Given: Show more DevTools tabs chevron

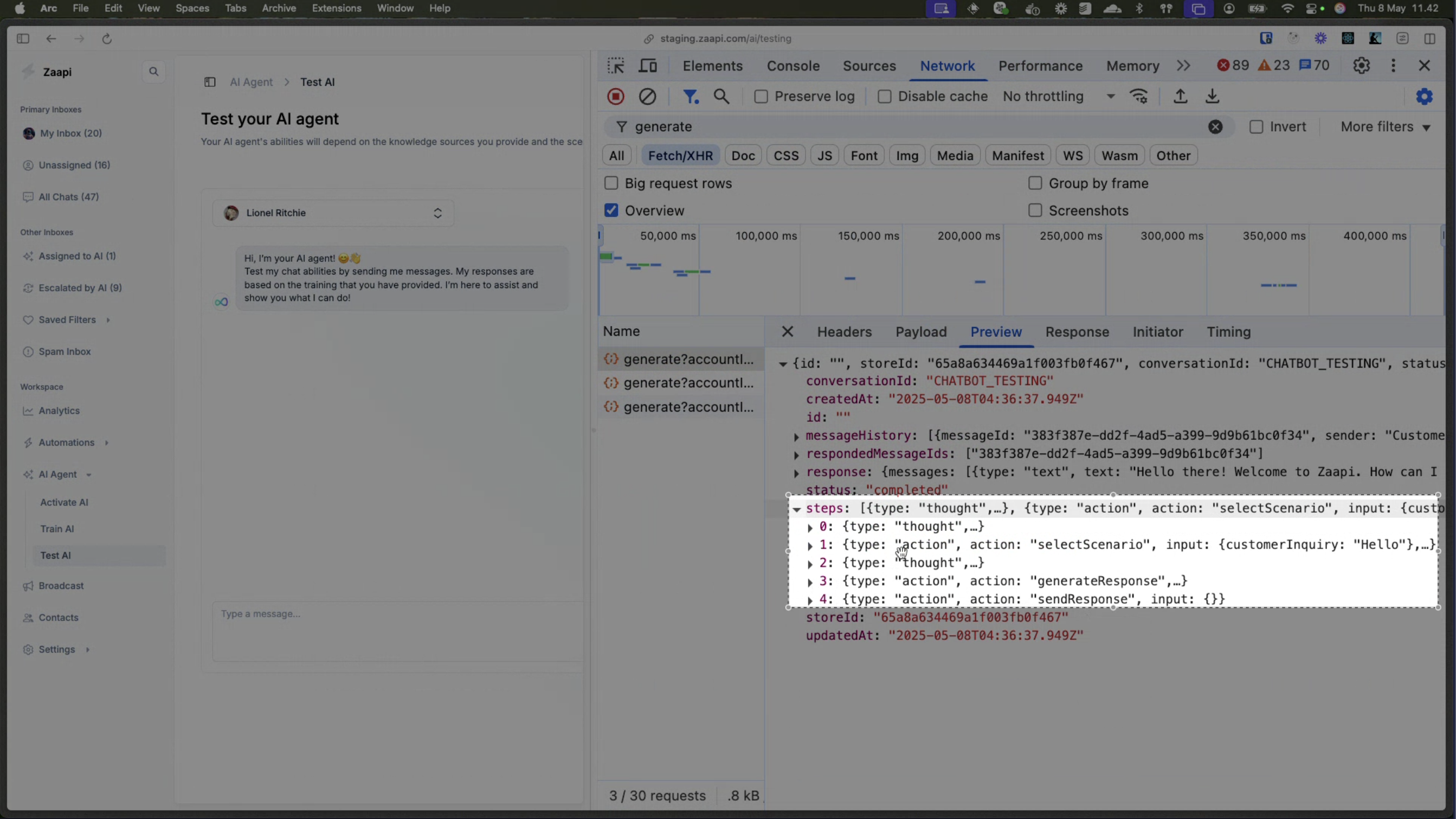Looking at the screenshot, I should [1183, 66].
